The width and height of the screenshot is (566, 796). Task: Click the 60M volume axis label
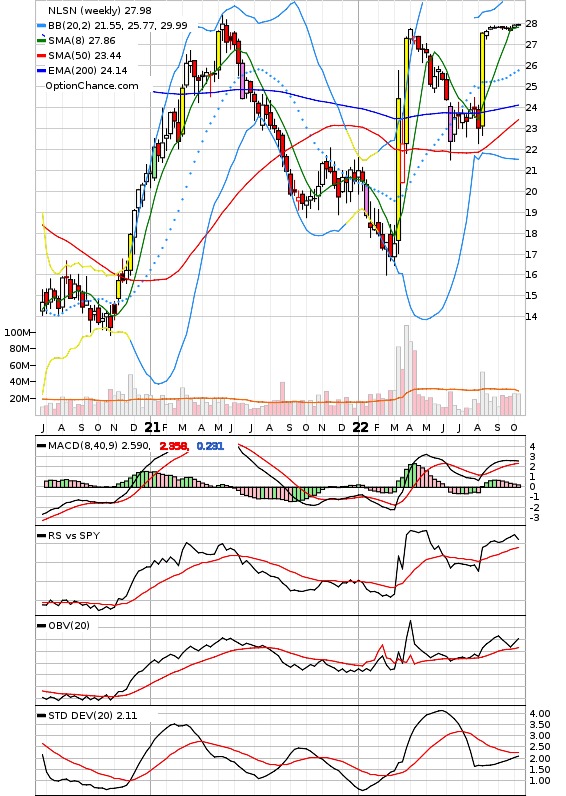(19, 366)
